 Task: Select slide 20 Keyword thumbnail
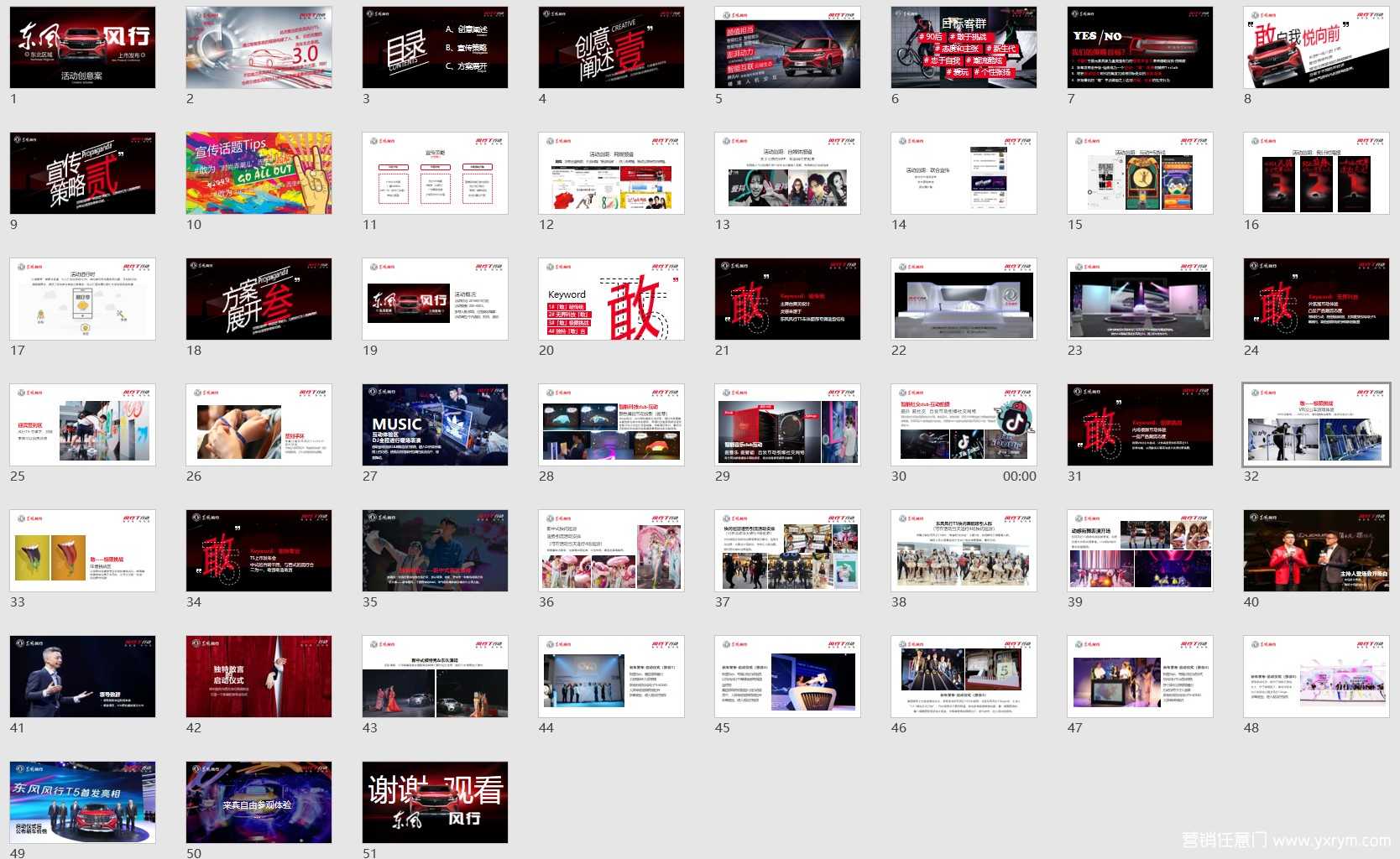611,299
